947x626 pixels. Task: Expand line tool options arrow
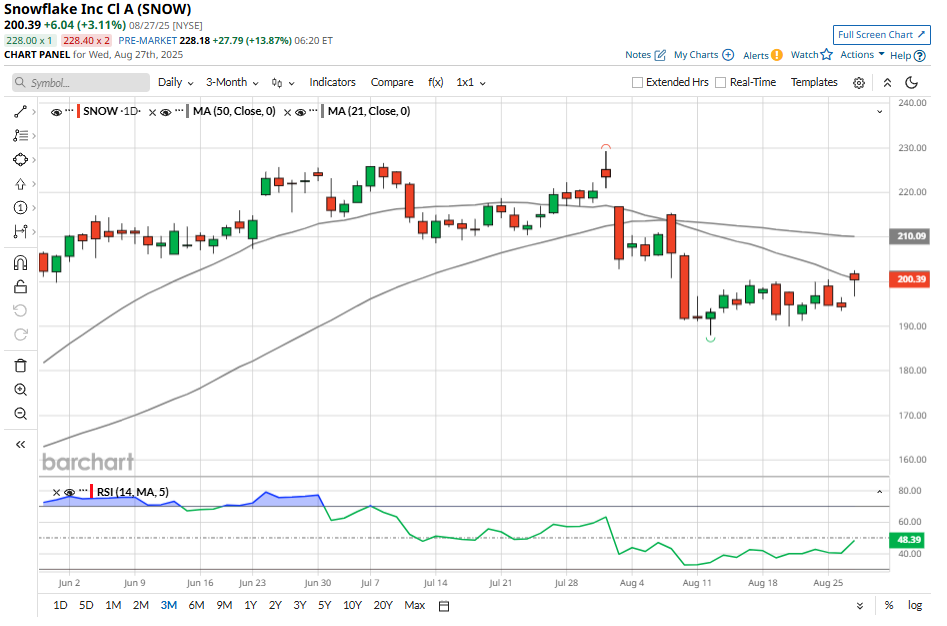[34, 112]
